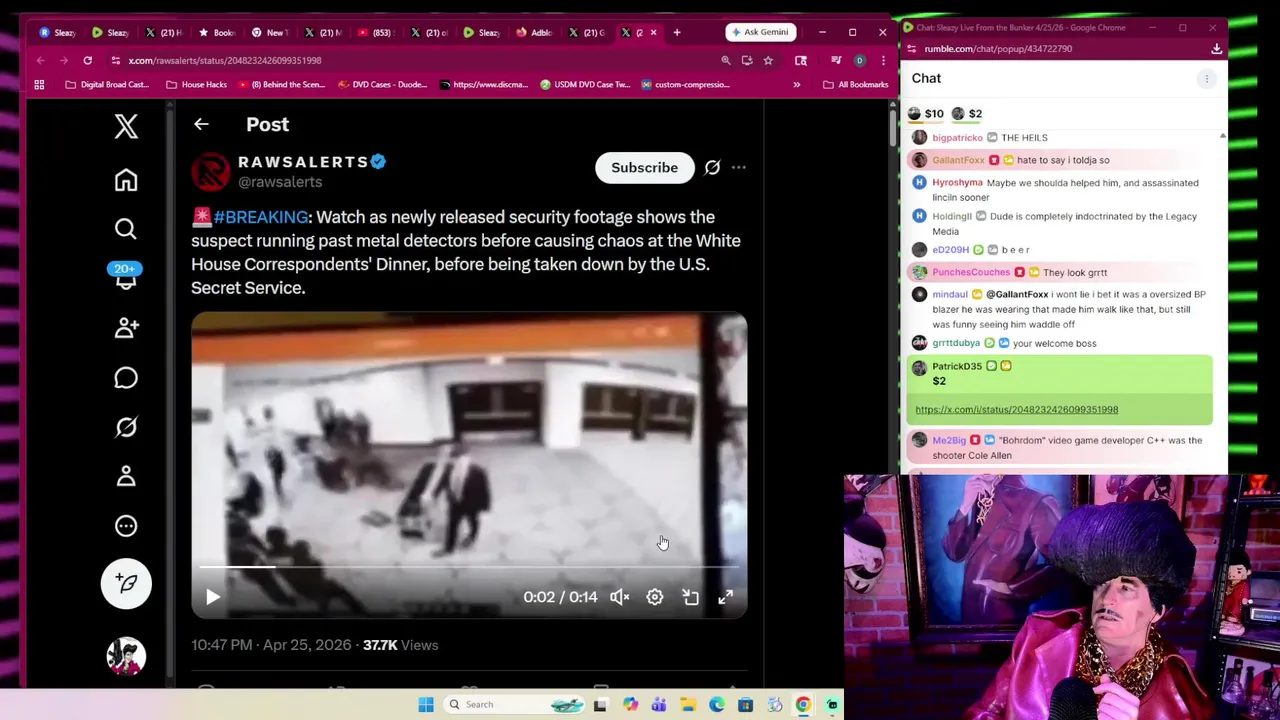The image size is (1280, 720).
Task: Open Profile in X sidebar
Action: point(126,476)
